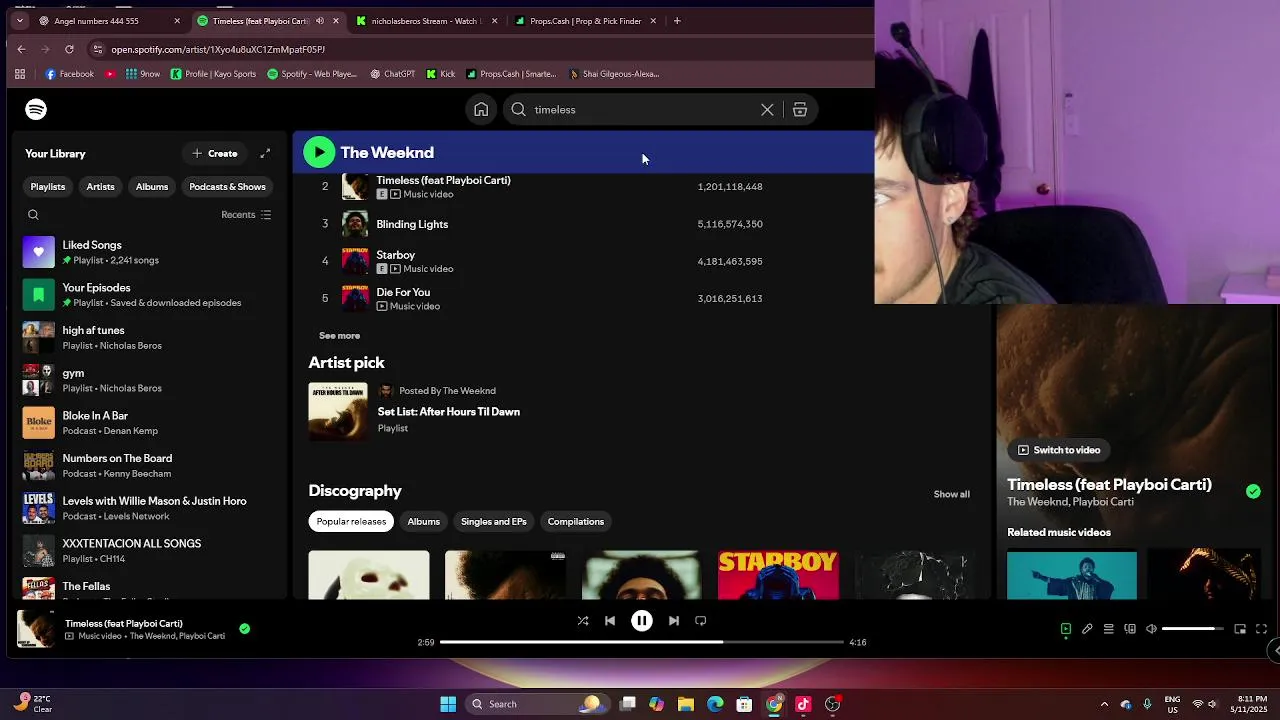Screen dimensions: 1280x720
Task: Open Your Episodes
Action: 148,295
